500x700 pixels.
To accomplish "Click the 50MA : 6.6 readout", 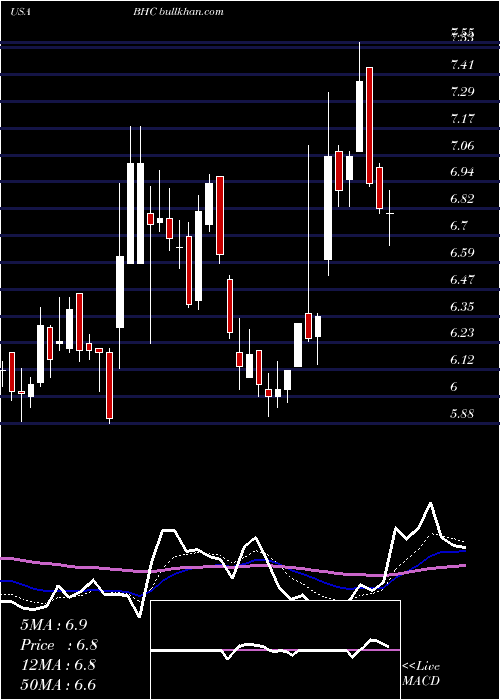I will [58, 685].
